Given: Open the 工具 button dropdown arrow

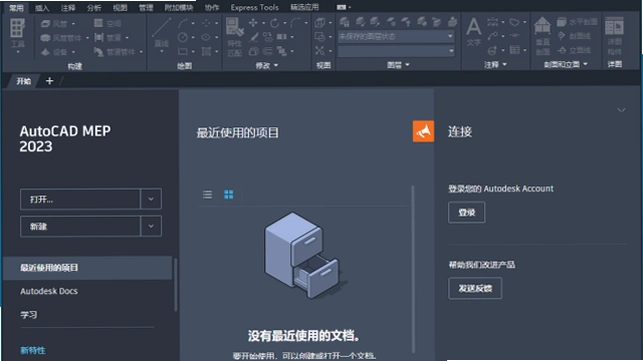Looking at the screenshot, I should point(18,52).
